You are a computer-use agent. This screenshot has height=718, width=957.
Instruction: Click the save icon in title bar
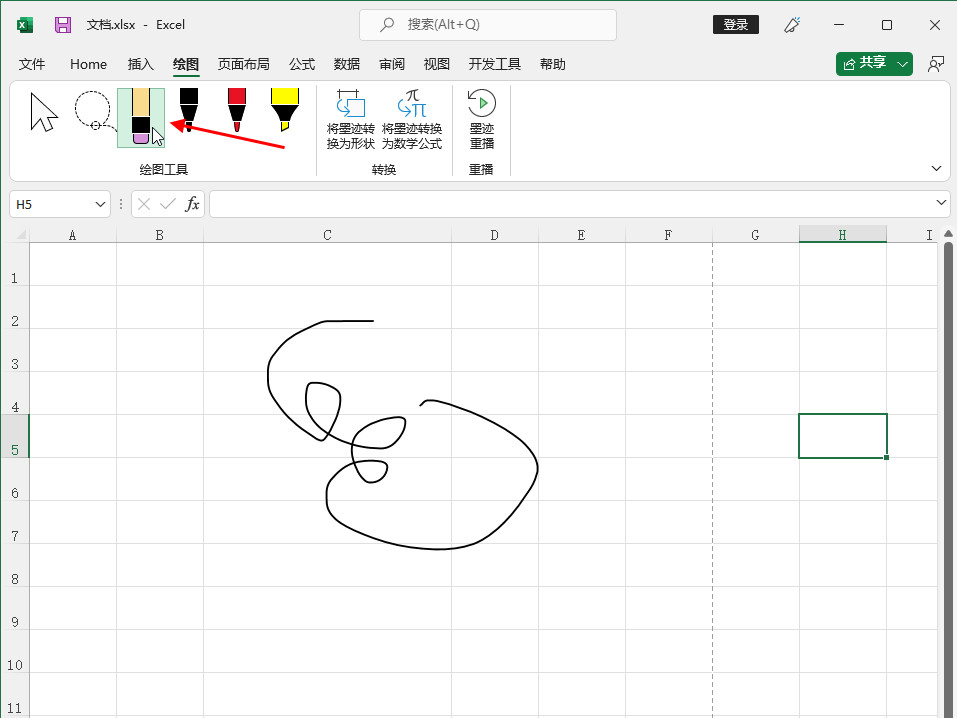63,24
